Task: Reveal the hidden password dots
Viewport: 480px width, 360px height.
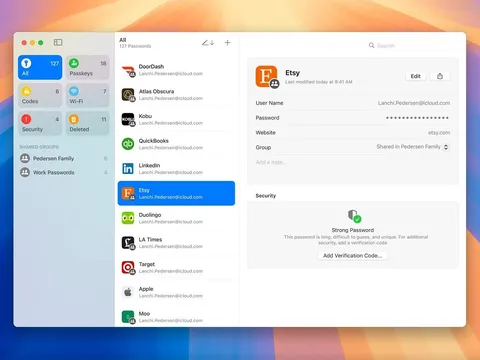Action: (x=417, y=118)
